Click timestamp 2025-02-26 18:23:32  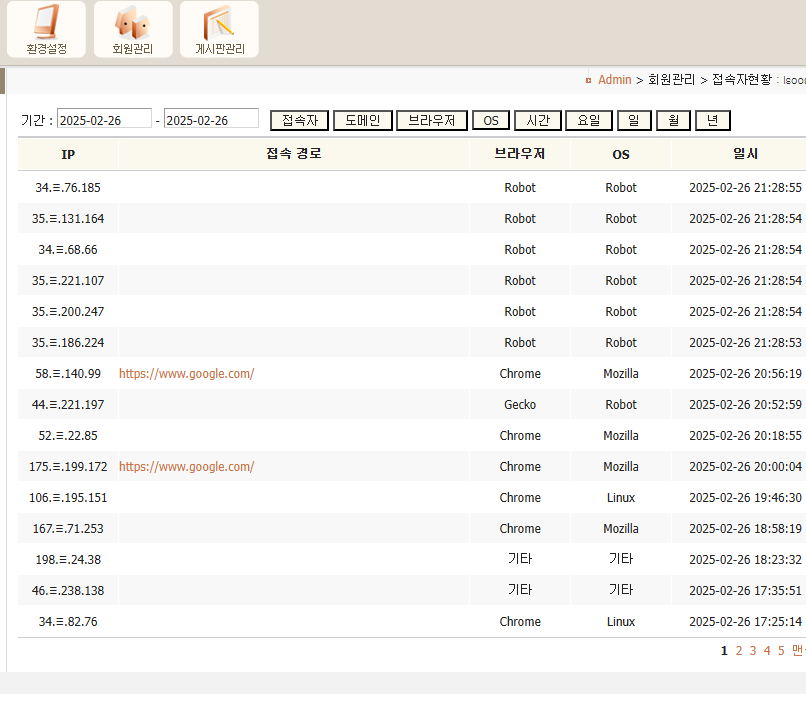coord(745,559)
